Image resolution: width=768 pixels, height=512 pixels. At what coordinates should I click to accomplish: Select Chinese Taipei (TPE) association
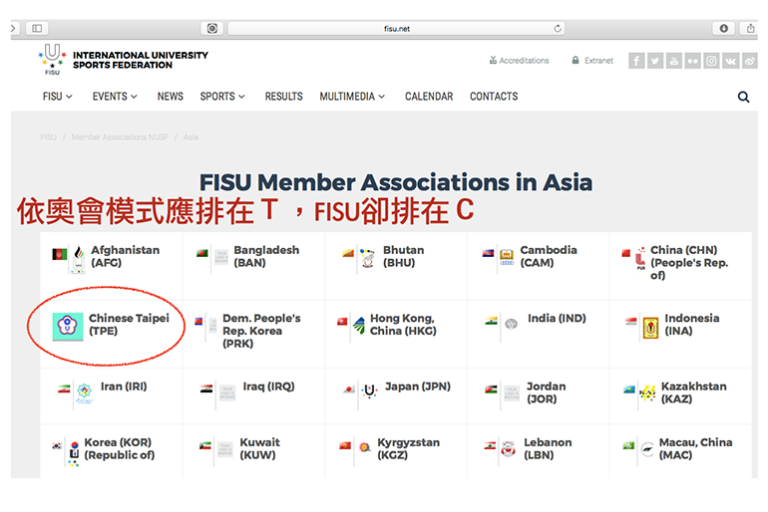coord(128,324)
